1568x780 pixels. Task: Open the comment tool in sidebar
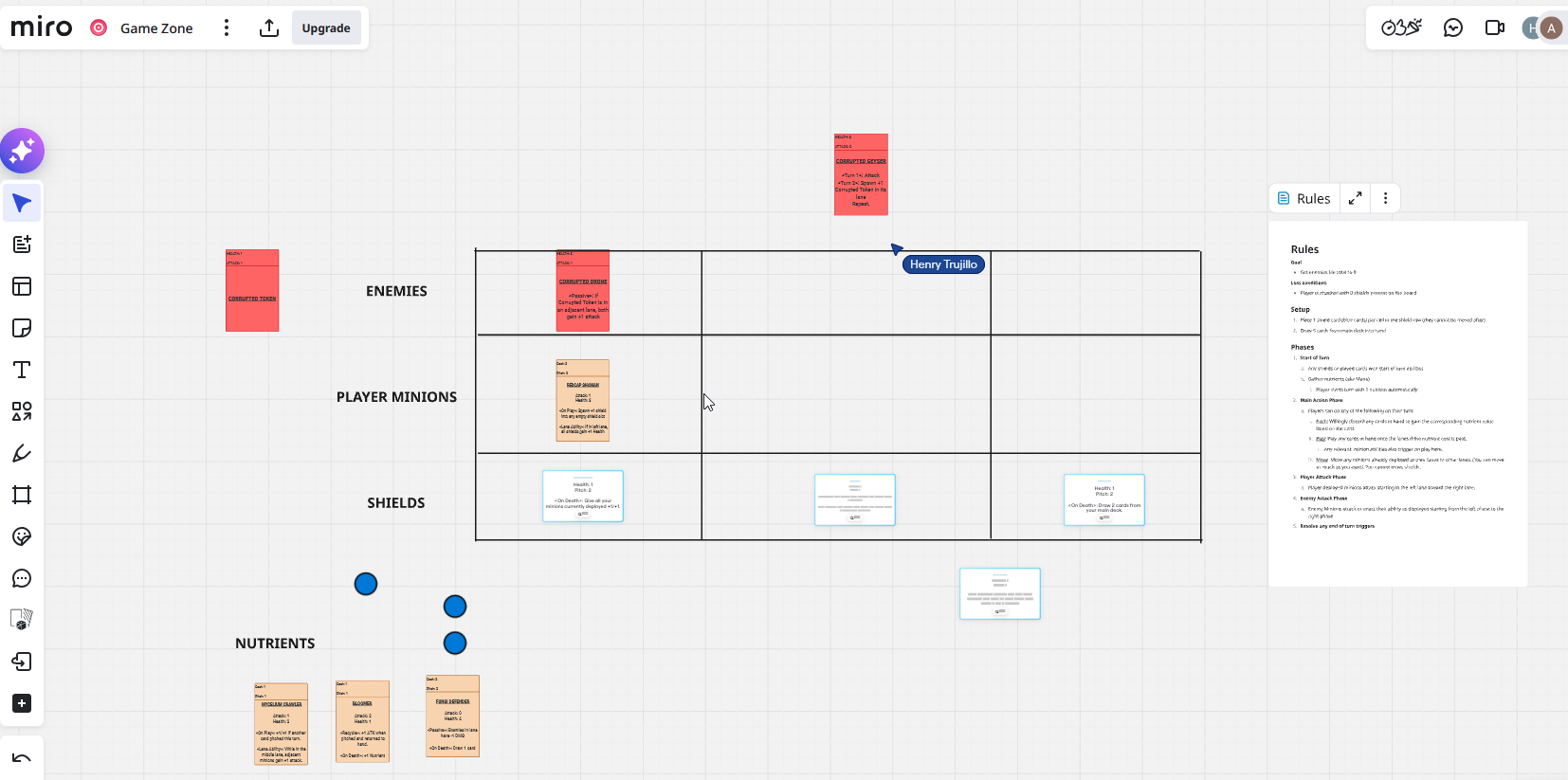point(22,578)
